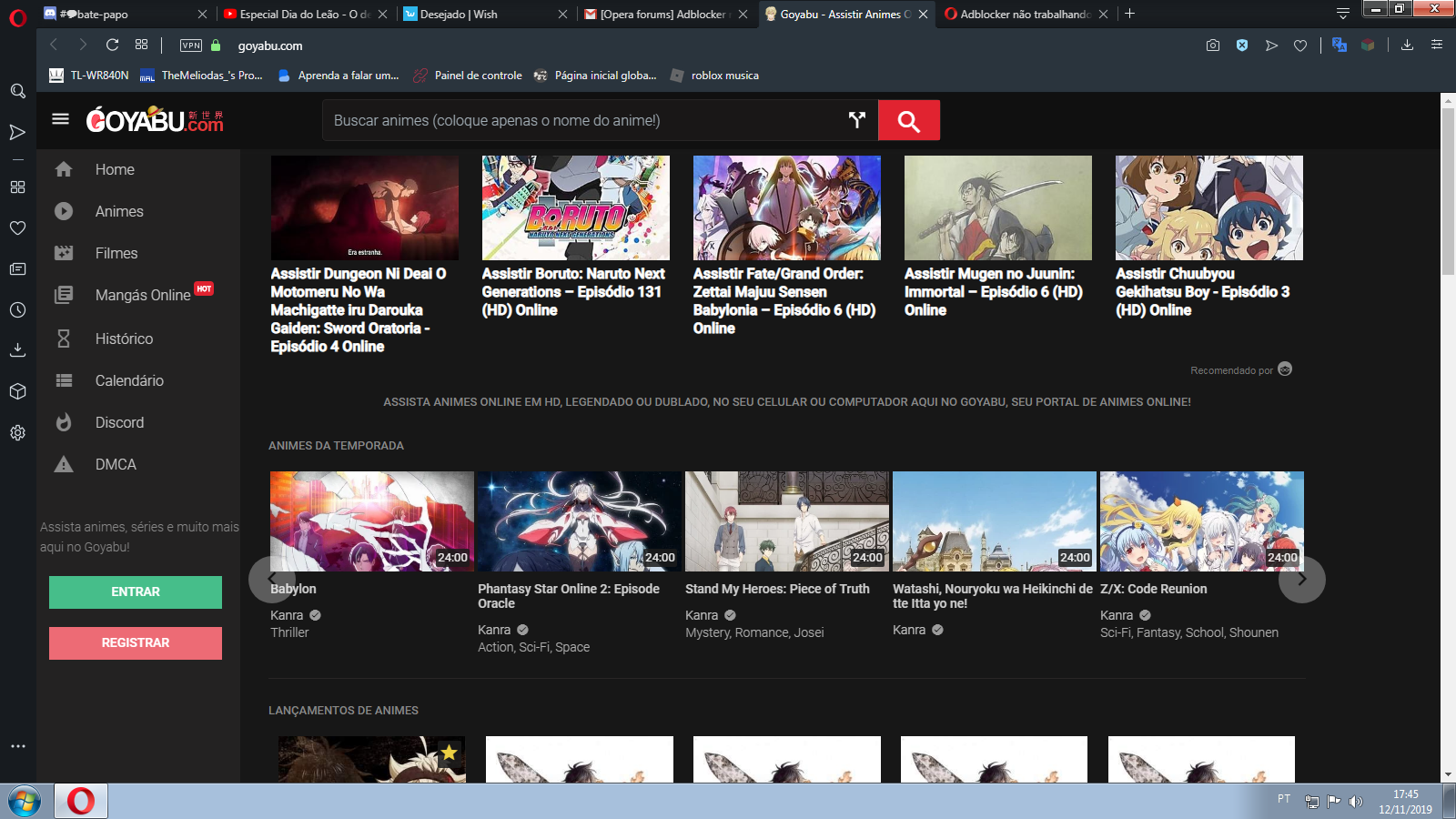The image size is (1456, 819).
Task: Open Z/X: Code Reunion title link
Action: 1154,589
